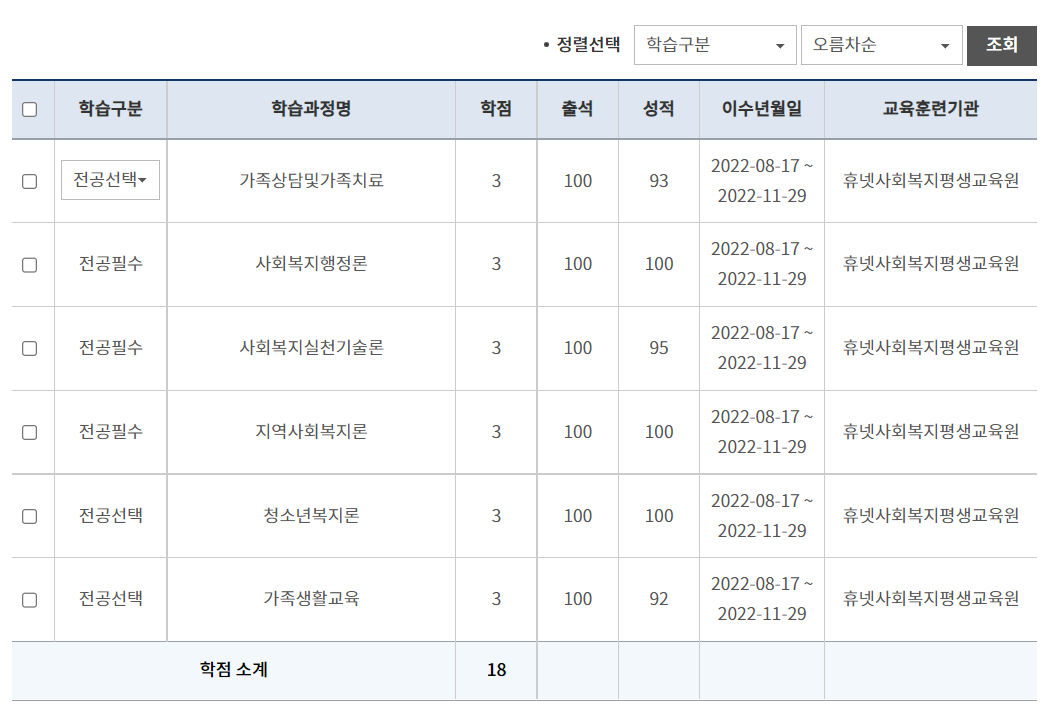The image size is (1048, 709).
Task: Click the grade 95 cell
Action: [x=658, y=347]
